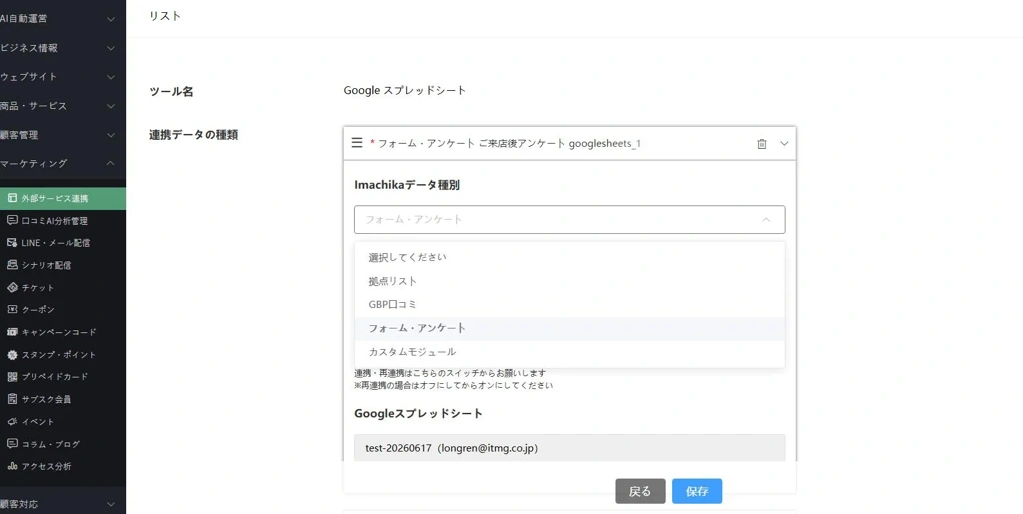Delete googlesheets_1 entry with trash icon
Screen dimensions: 1023x514
[x=761, y=144]
